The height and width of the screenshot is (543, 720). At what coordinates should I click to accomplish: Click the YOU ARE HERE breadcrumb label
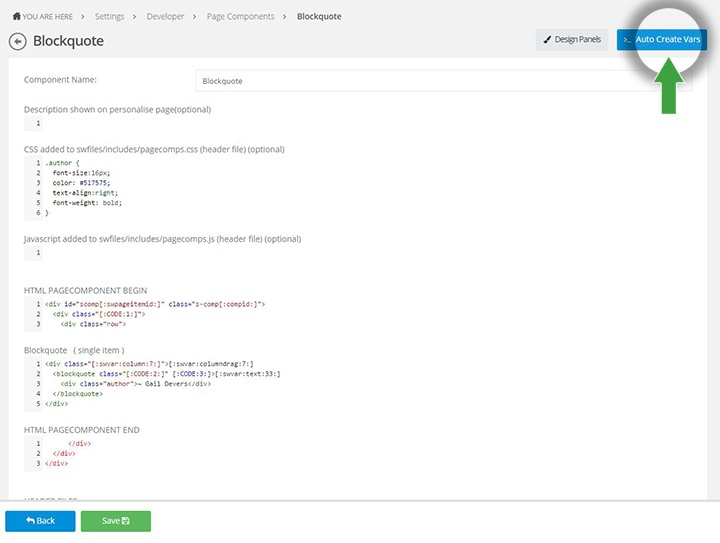coord(47,17)
